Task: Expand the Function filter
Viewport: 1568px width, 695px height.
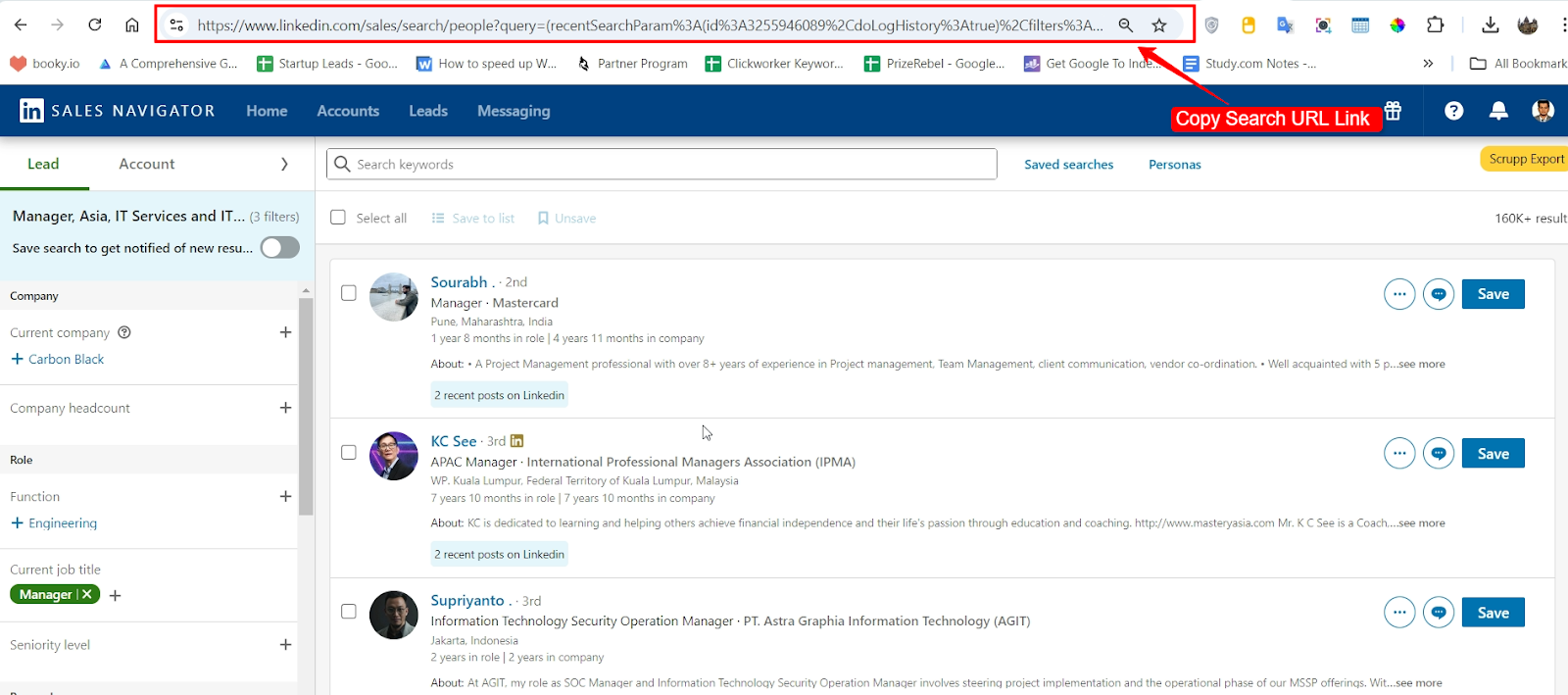Action: [285, 496]
